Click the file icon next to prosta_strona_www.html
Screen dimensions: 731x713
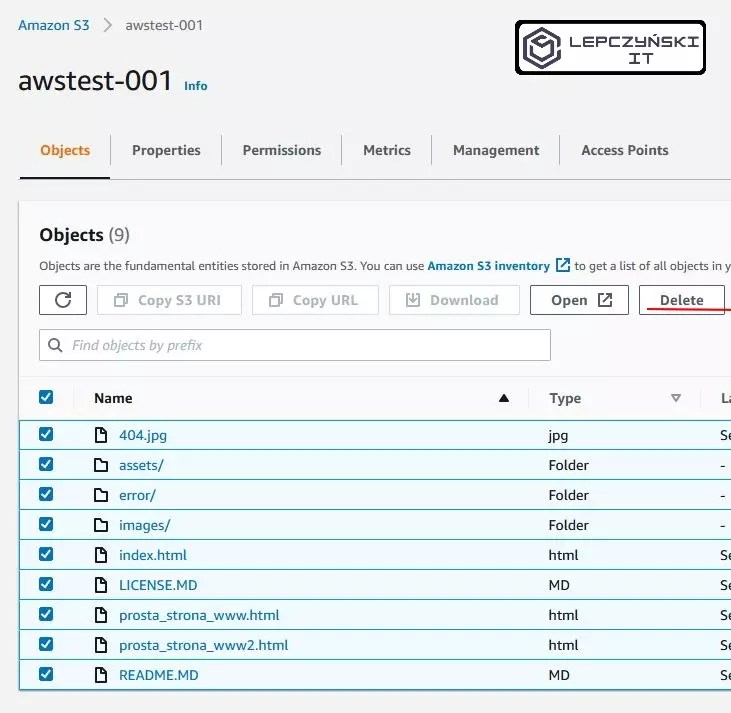pyautogui.click(x=101, y=615)
